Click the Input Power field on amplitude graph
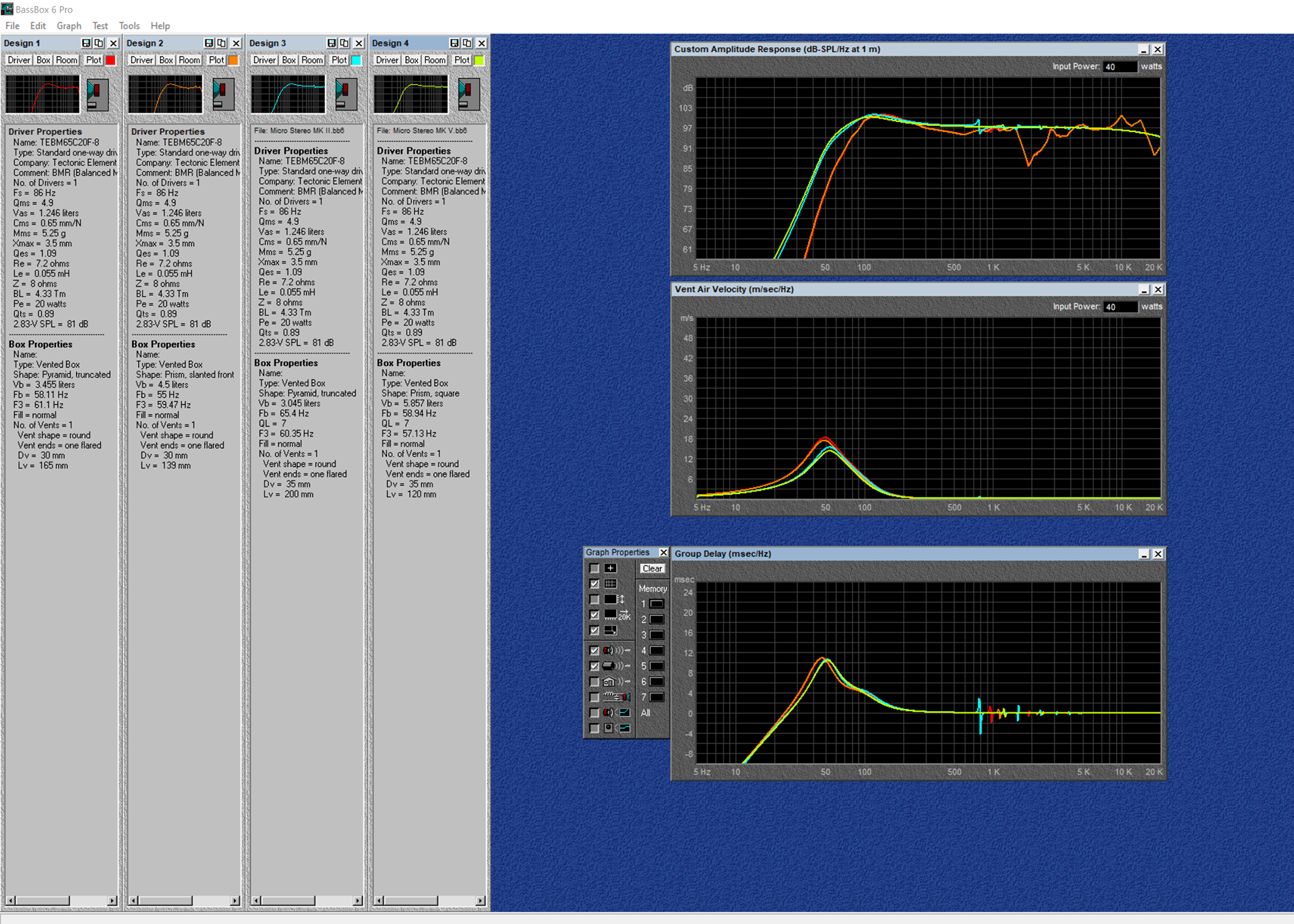Image resolution: width=1294 pixels, height=924 pixels. (1119, 67)
